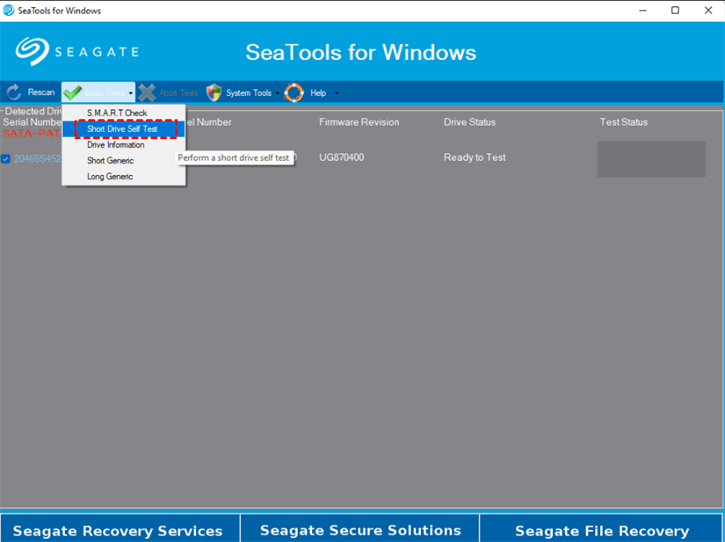Click the green checkmark Basic Tests icon
This screenshot has width=725, height=542.
click(x=72, y=93)
